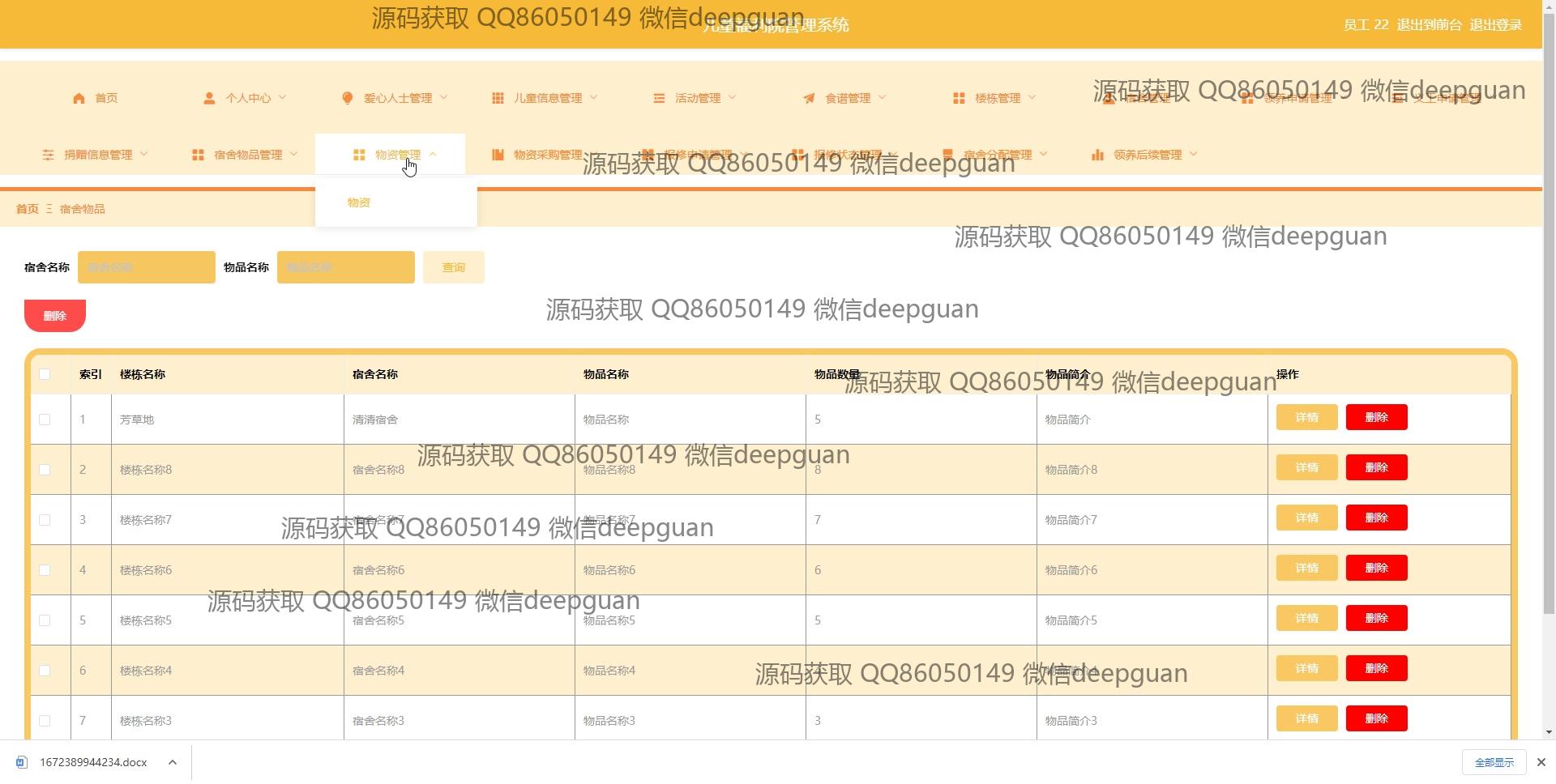Viewport: 1556px width, 784px height.
Task: Click the 爱心人士管理 icon
Action: point(348,98)
